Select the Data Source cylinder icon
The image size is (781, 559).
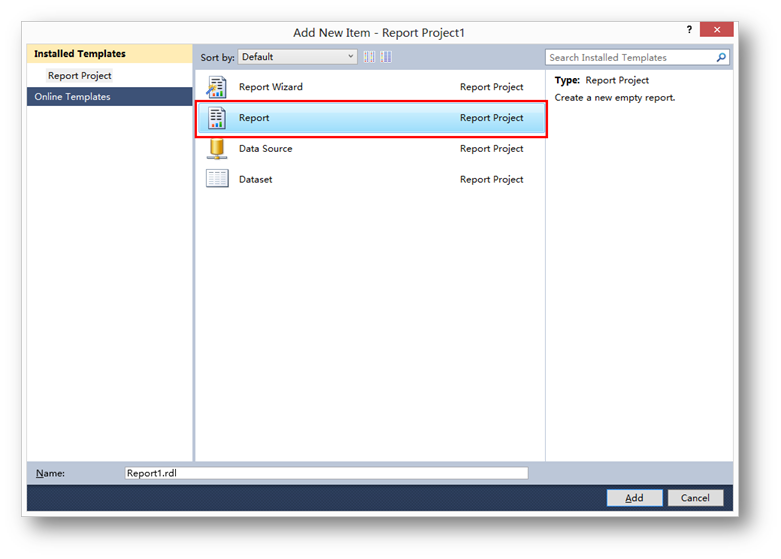coord(217,149)
